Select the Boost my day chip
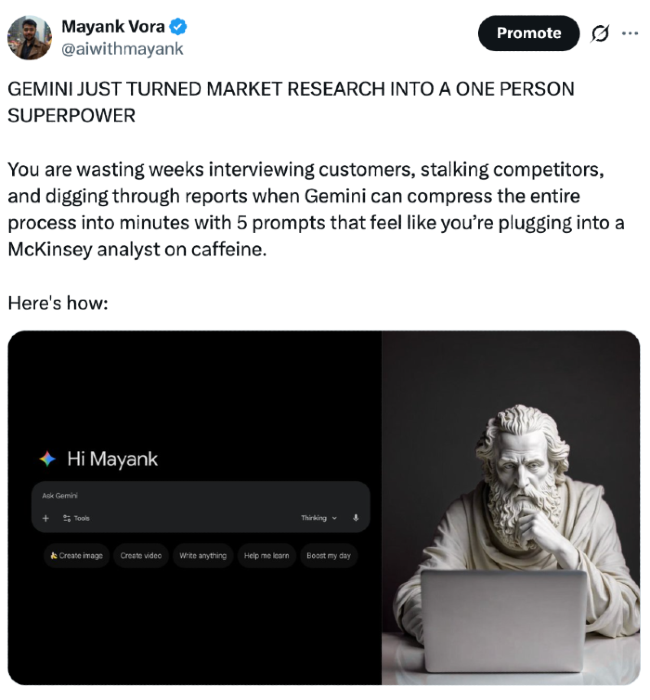 point(329,556)
